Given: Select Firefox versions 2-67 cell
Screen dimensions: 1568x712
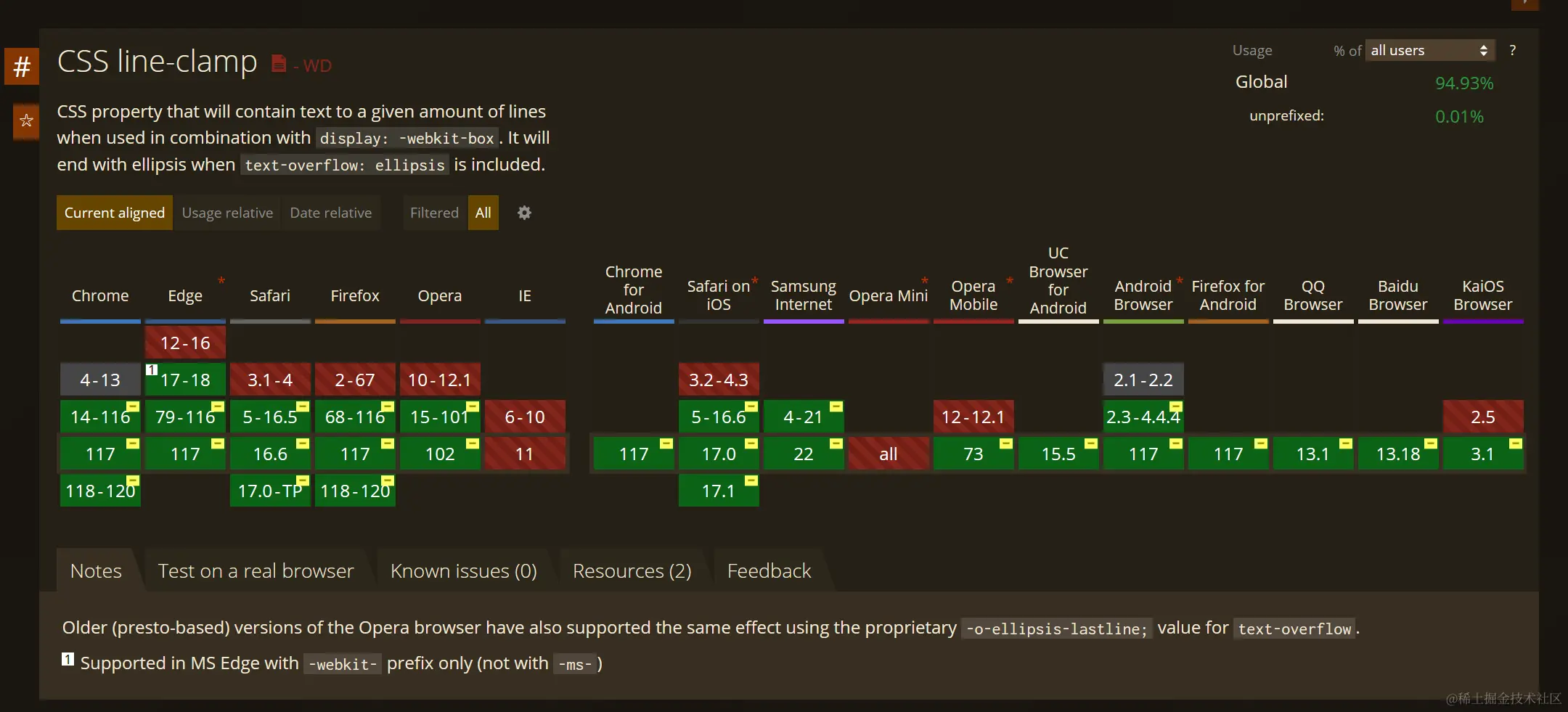Looking at the screenshot, I should click(x=355, y=380).
